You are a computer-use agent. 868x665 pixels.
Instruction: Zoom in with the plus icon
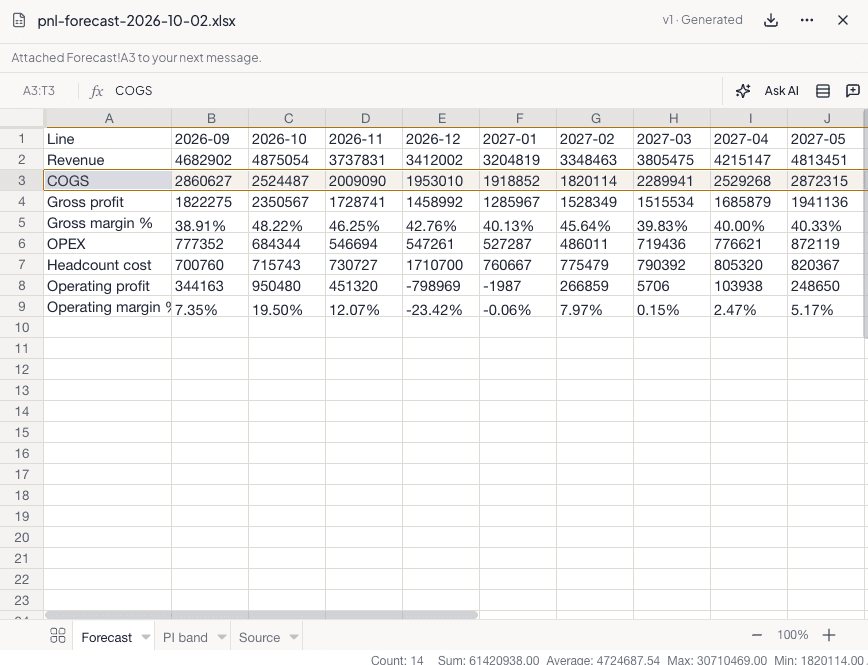[829, 635]
